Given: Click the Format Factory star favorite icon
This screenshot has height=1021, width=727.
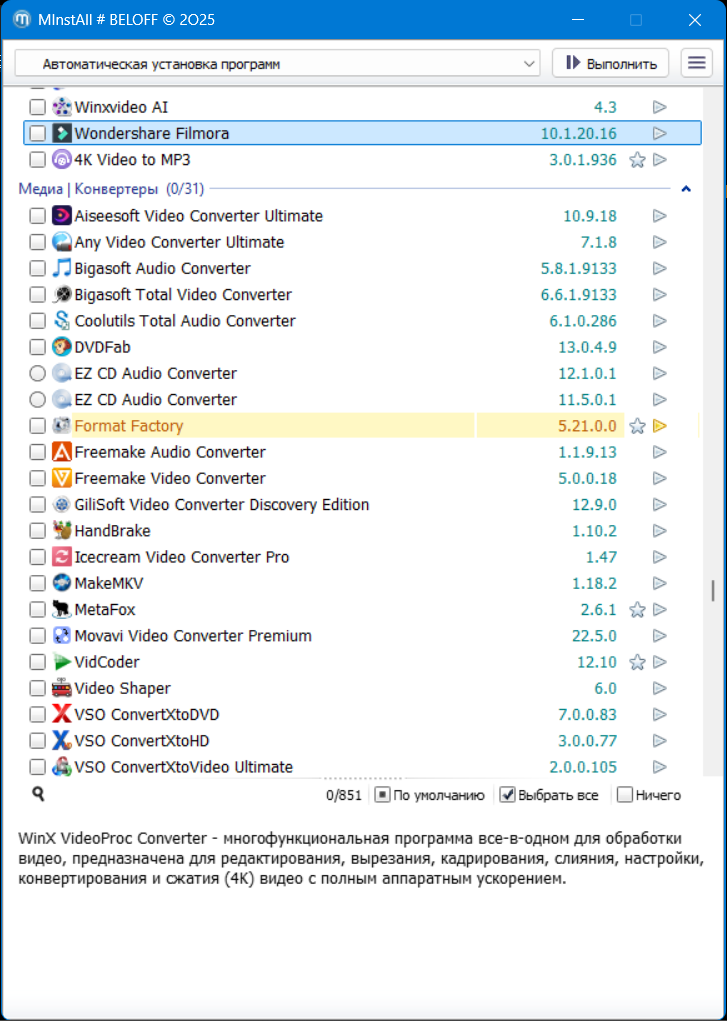Looking at the screenshot, I should (x=637, y=426).
